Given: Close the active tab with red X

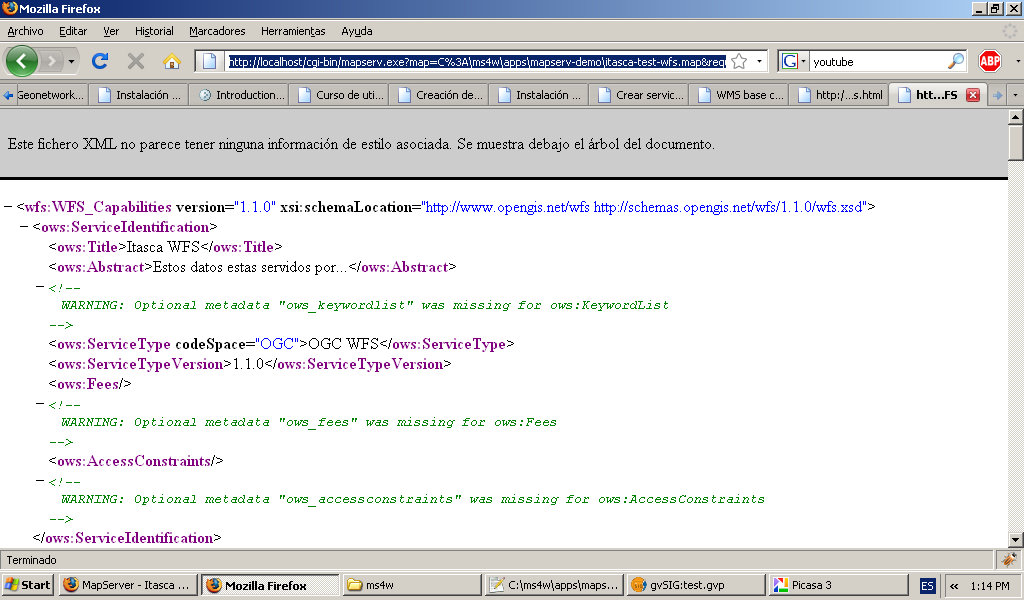Looking at the screenshot, I should pyautogui.click(x=973, y=95).
